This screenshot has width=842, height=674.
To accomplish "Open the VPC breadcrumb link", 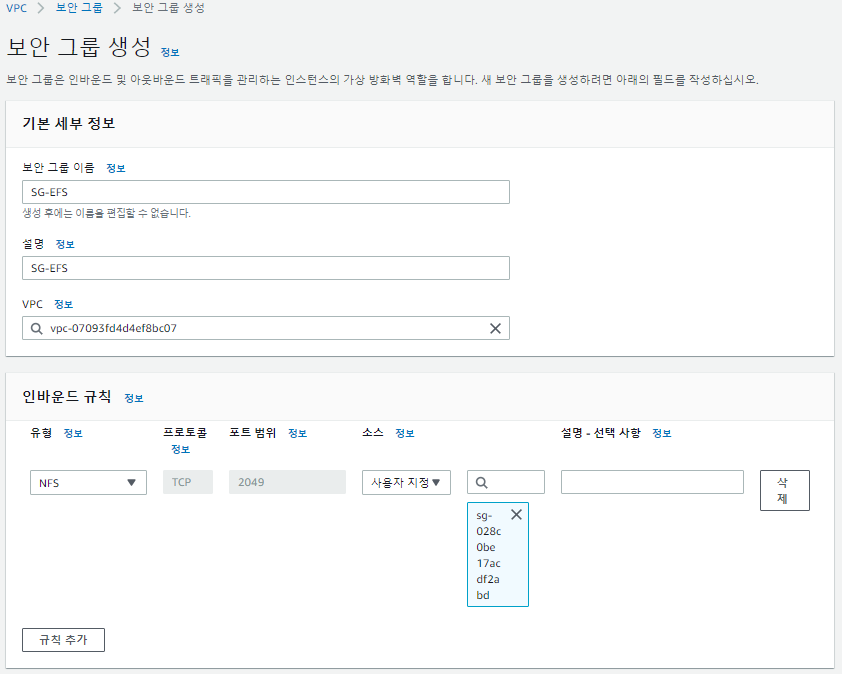I will pyautogui.click(x=16, y=8).
